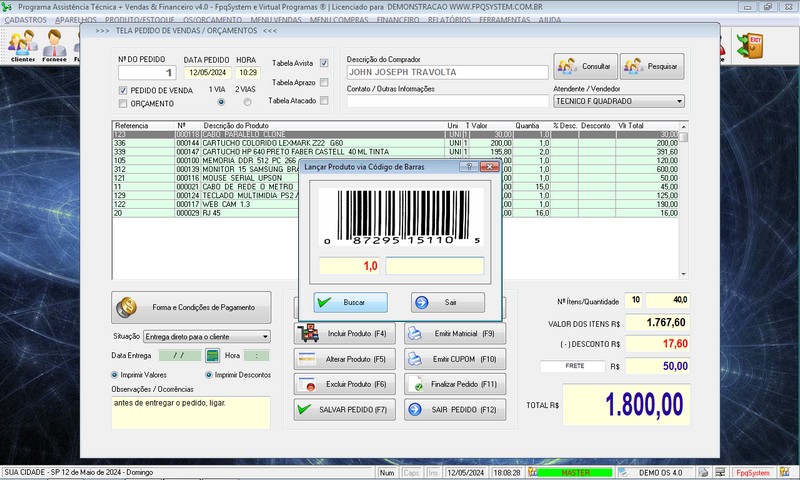Select 1 VIA radio button
800x480 pixels.
(x=221, y=102)
